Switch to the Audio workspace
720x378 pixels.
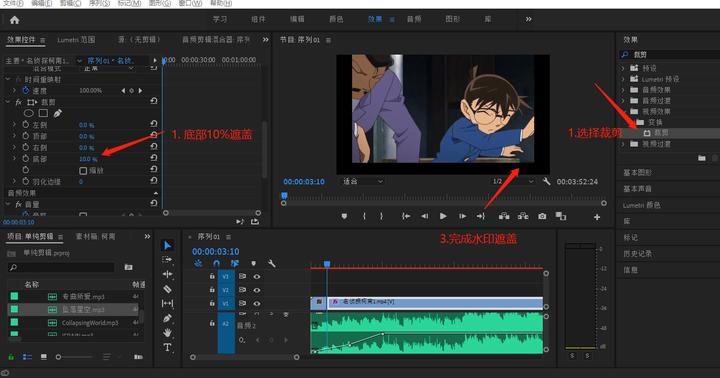pyautogui.click(x=414, y=19)
